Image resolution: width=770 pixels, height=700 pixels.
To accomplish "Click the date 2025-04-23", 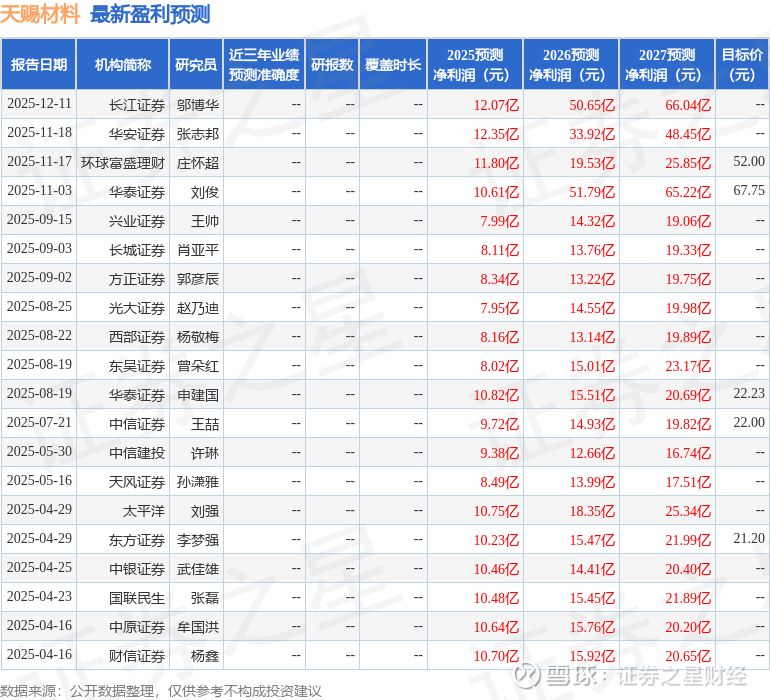I will [x=39, y=596].
